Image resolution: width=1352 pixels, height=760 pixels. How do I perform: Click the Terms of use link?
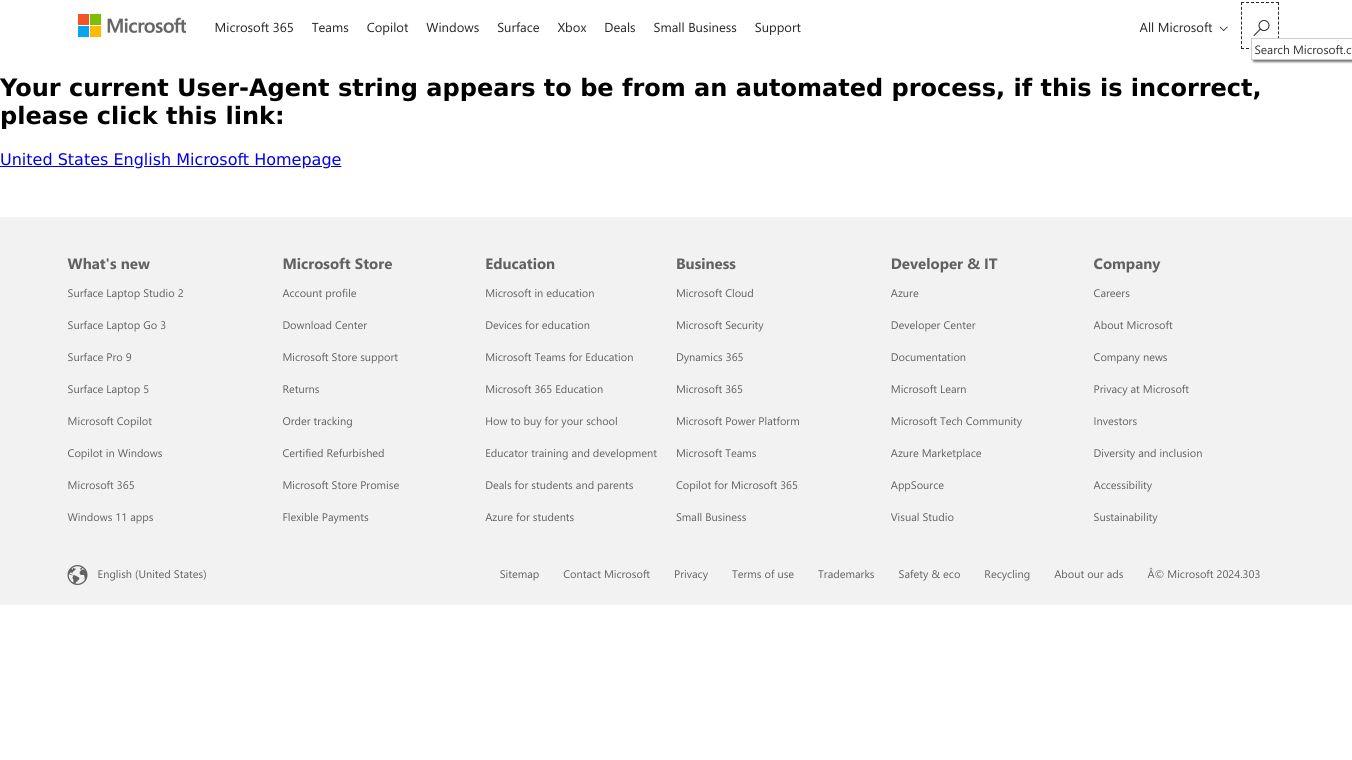coord(762,574)
